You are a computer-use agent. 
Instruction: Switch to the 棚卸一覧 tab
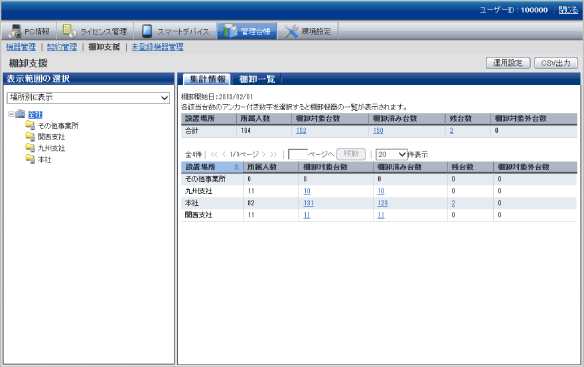[x=257, y=79]
